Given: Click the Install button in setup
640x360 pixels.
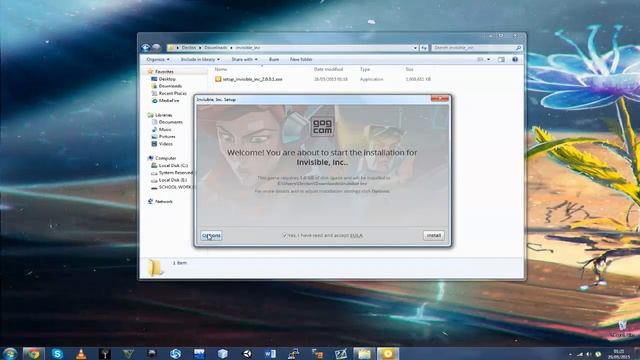Looking at the screenshot, I should [x=433, y=236].
